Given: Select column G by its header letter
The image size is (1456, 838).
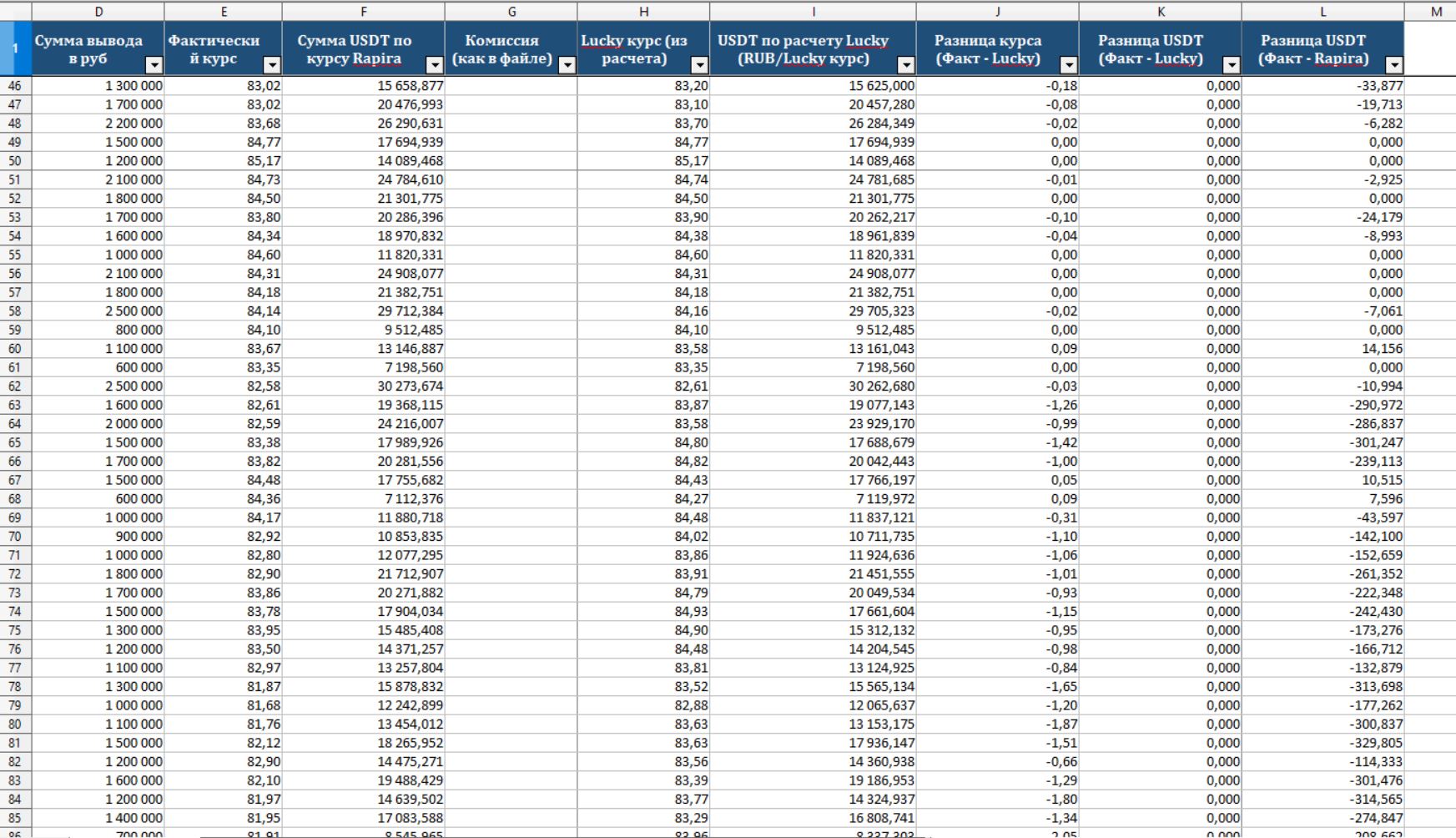Looking at the screenshot, I should click(x=511, y=12).
